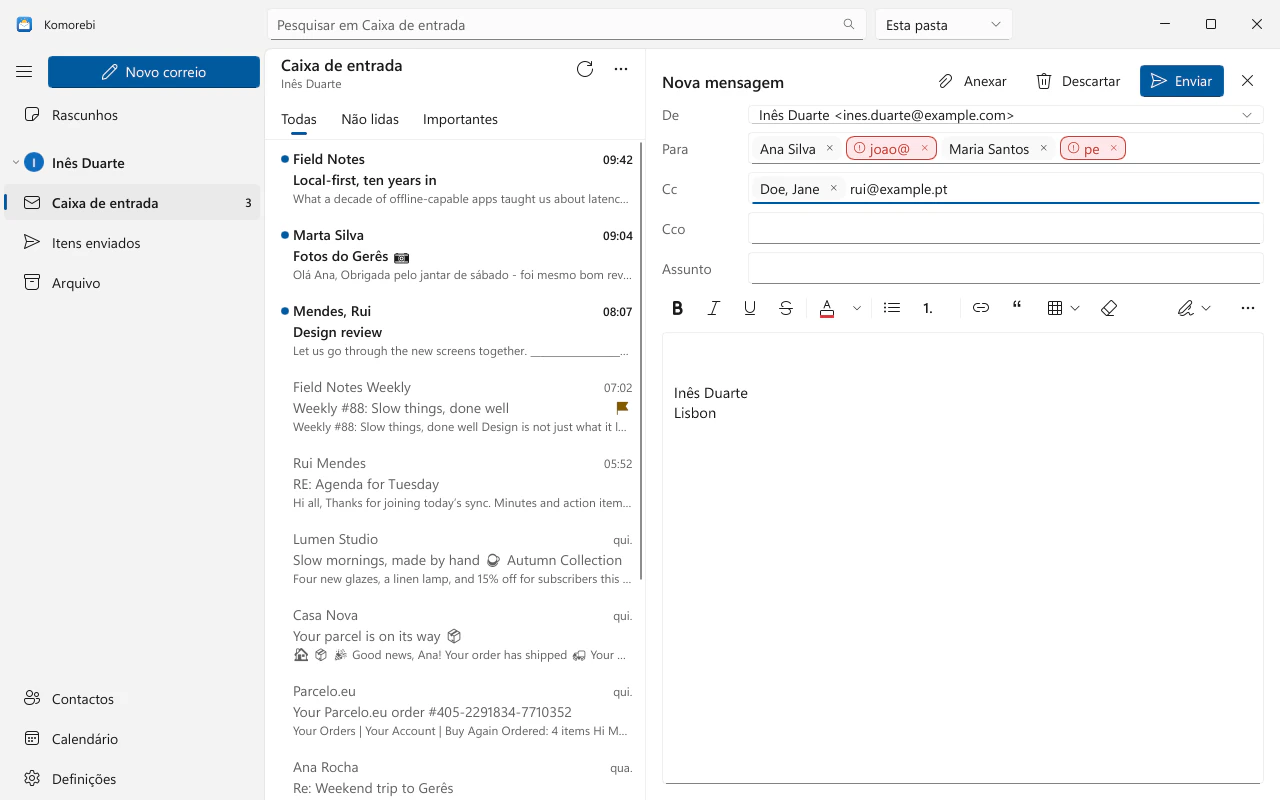The image size is (1280, 800).
Task: Click Novo correio button
Action: pyautogui.click(x=154, y=72)
